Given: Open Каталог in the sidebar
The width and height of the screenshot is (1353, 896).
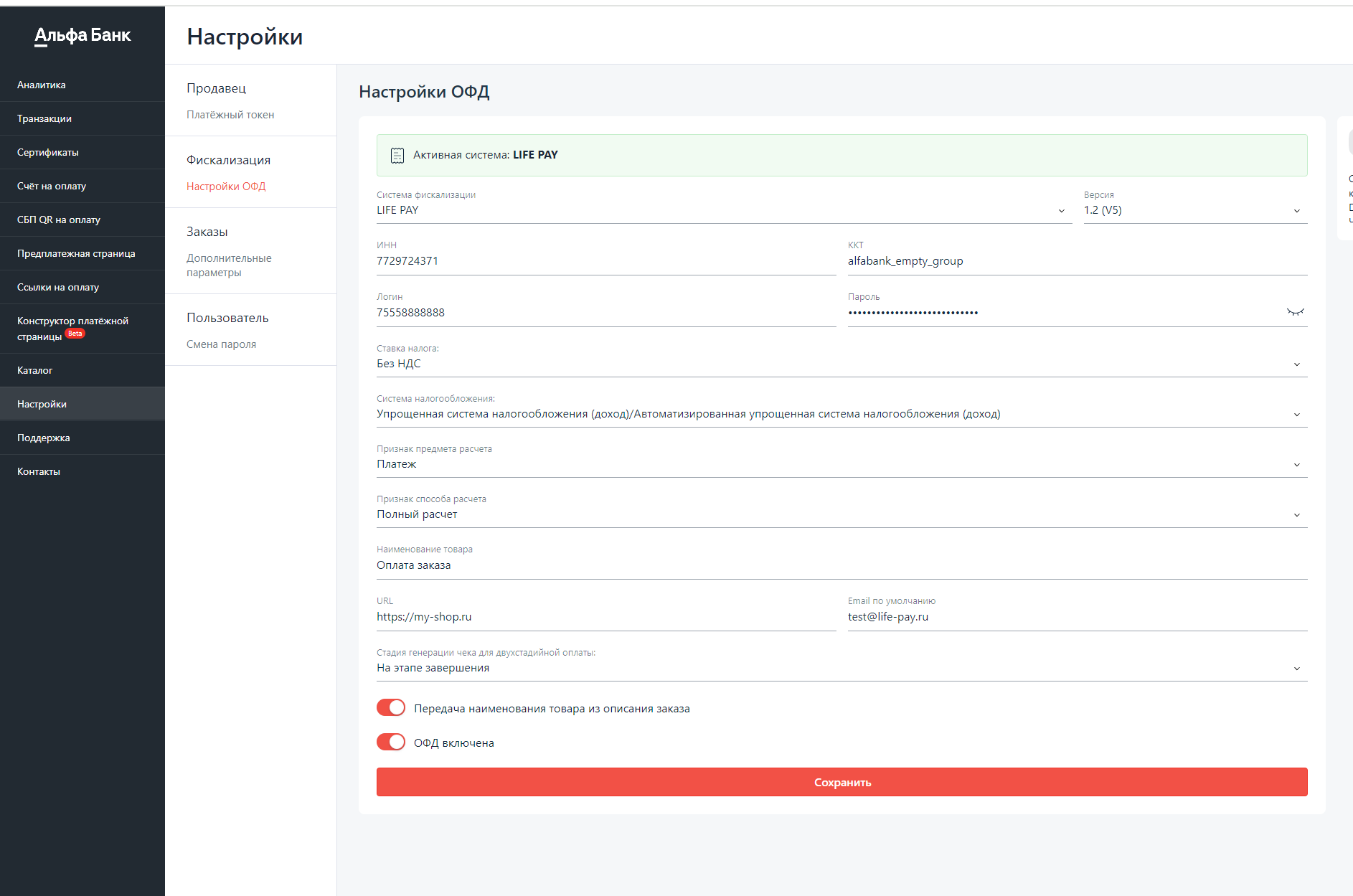Looking at the screenshot, I should (82, 370).
